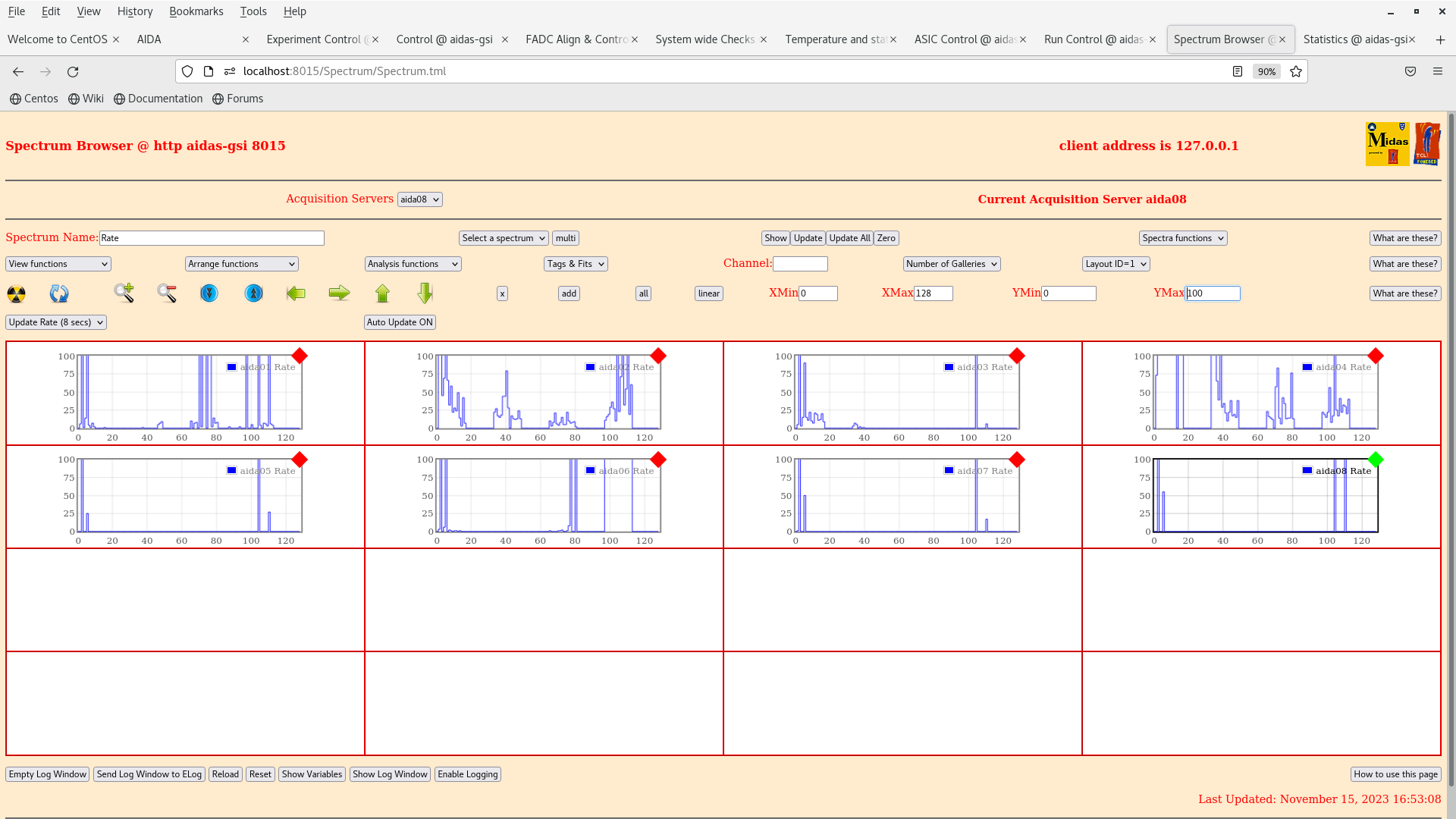Expand the Update Rate (8 secs) dropdown

point(56,322)
